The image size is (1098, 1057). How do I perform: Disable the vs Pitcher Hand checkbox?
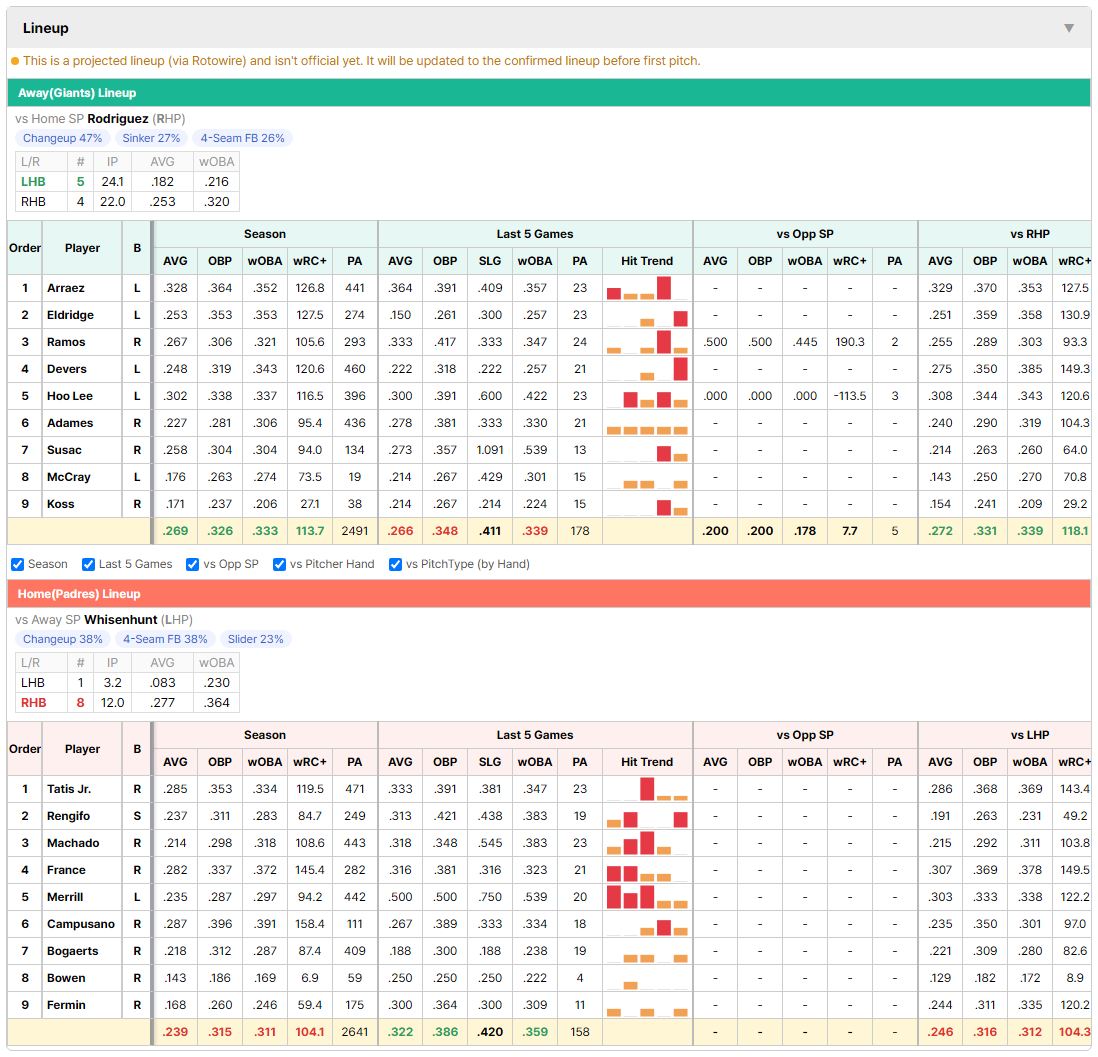click(279, 565)
